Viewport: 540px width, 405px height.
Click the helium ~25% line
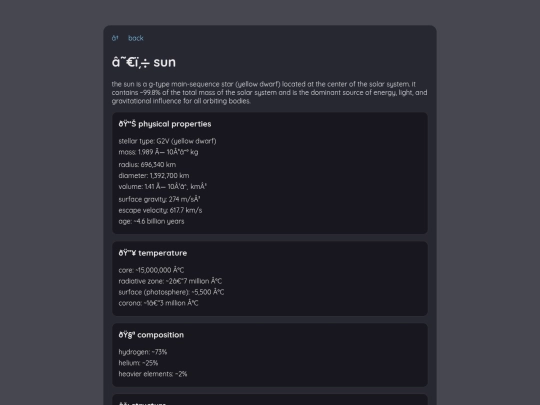[x=138, y=363]
